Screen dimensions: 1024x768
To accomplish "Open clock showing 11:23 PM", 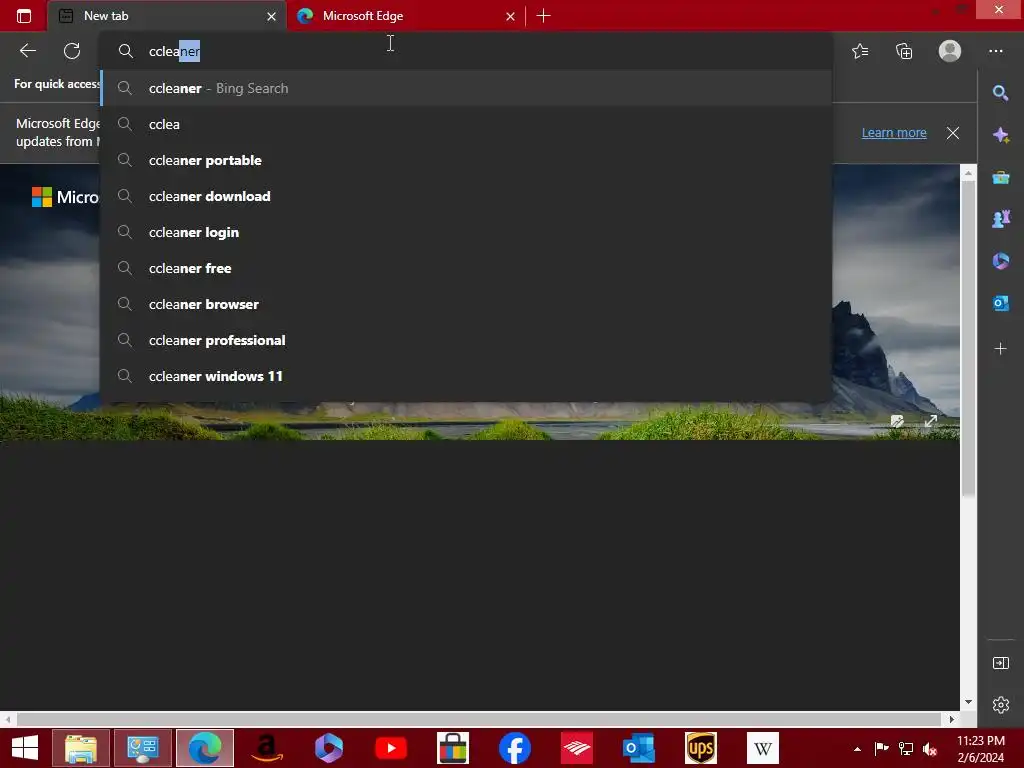I will 981,748.
